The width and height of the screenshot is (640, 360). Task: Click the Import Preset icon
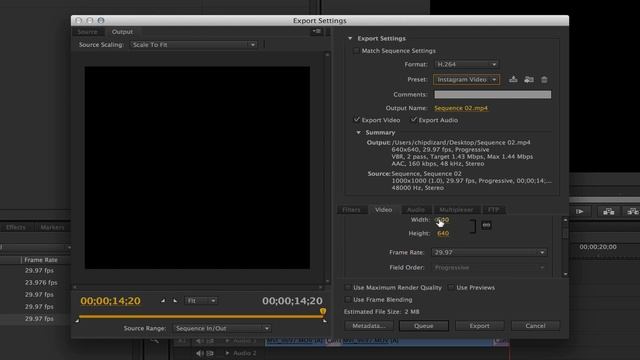pyautogui.click(x=529, y=80)
